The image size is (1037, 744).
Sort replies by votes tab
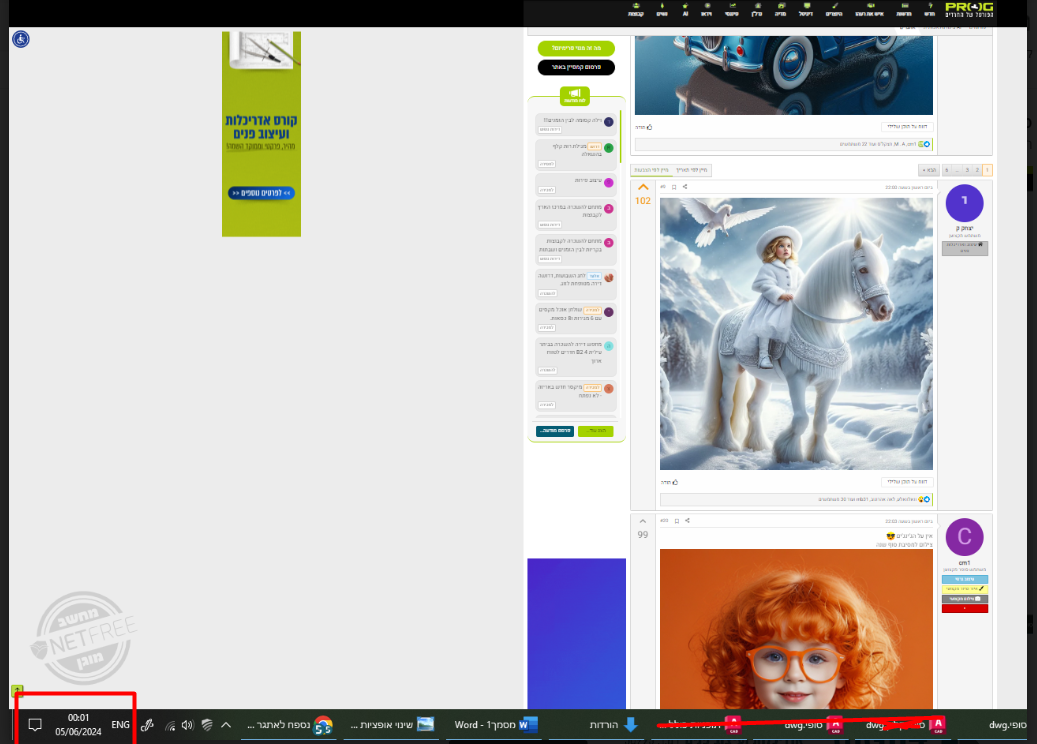click(651, 170)
